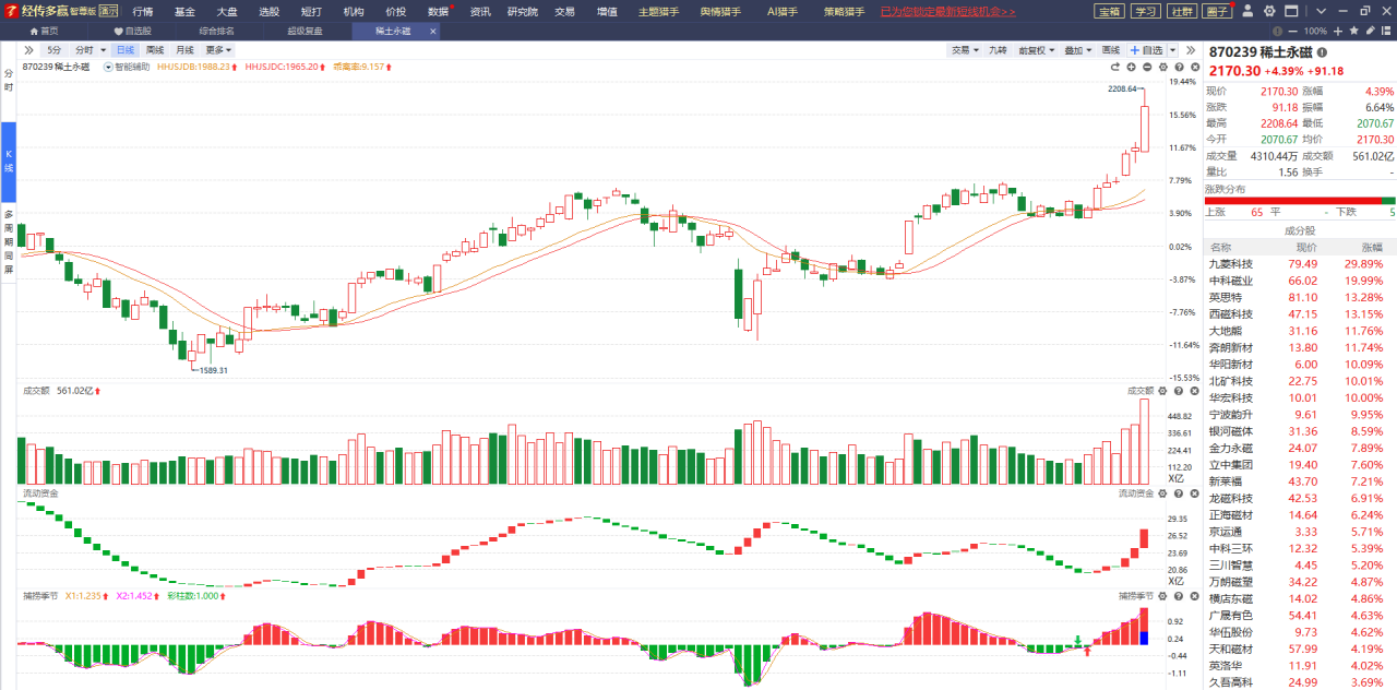Click 圈子 button
The width and height of the screenshot is (1397, 691).
(1216, 11)
